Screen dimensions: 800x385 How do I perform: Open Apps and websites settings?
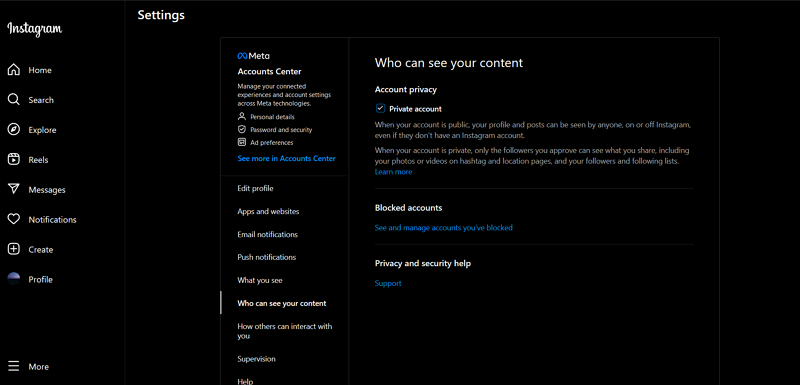[268, 211]
